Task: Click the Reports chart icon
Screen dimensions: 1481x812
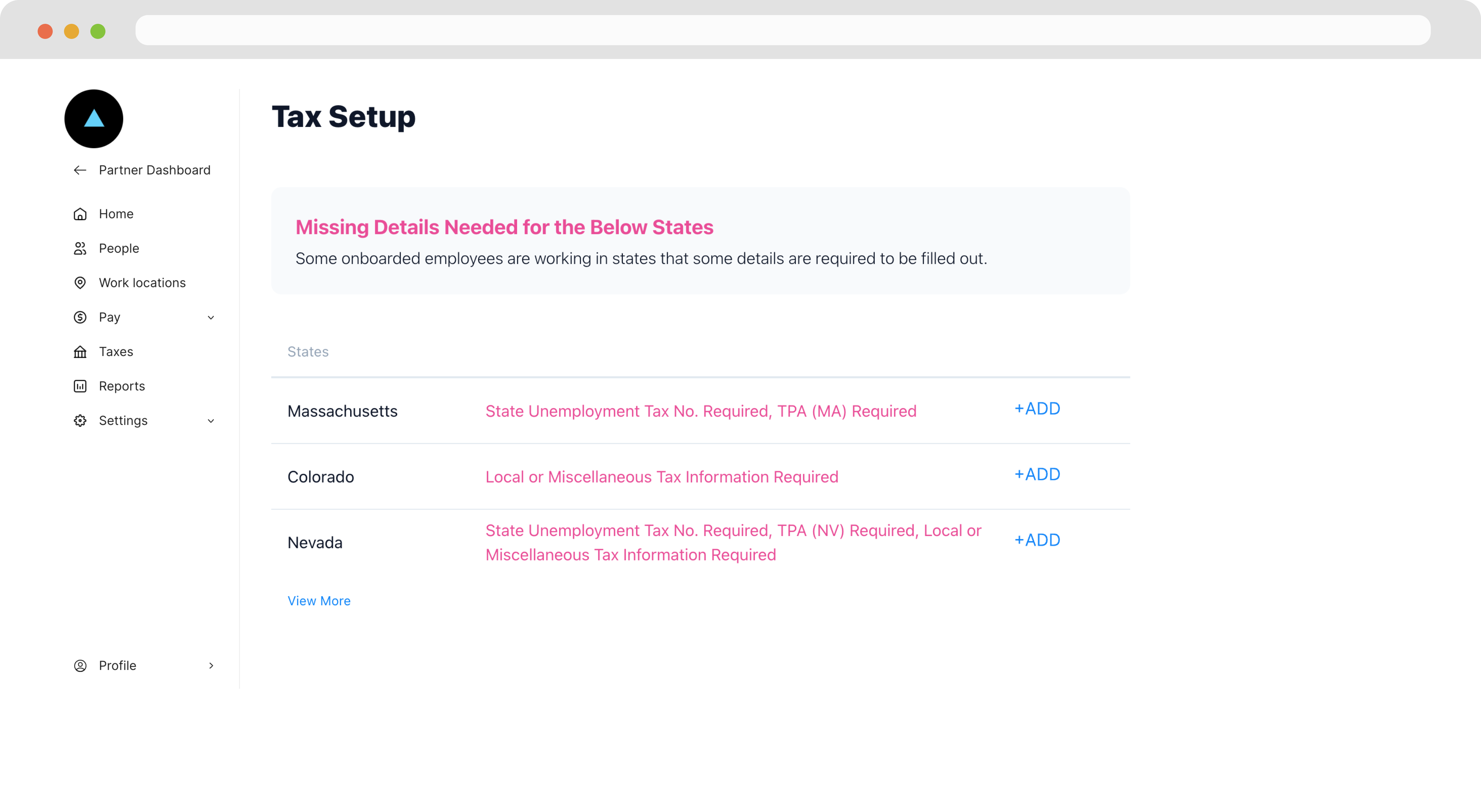Action: (80, 386)
